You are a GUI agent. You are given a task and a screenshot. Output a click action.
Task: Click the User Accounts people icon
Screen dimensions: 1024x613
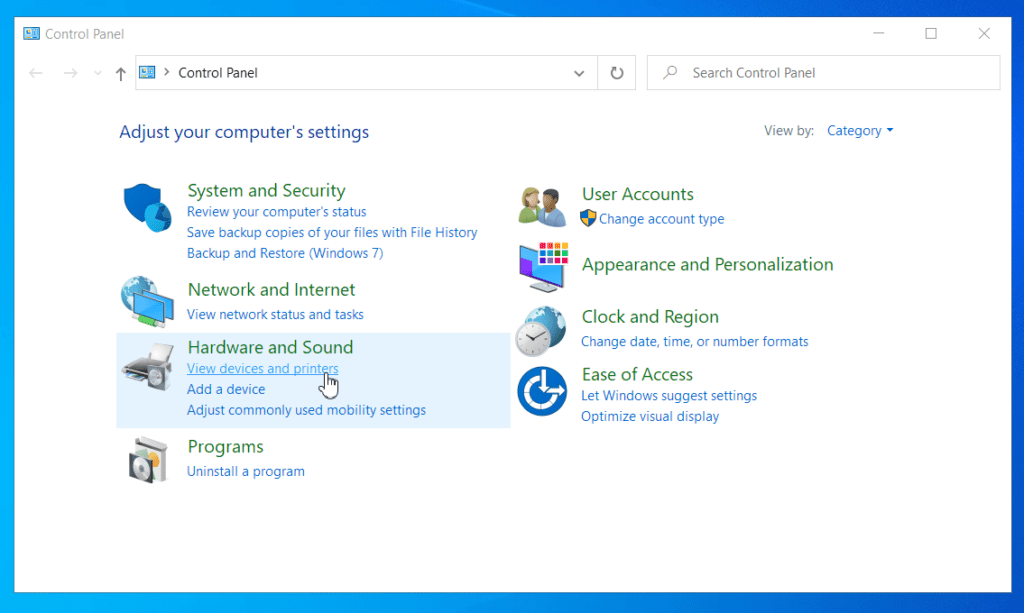tap(543, 205)
